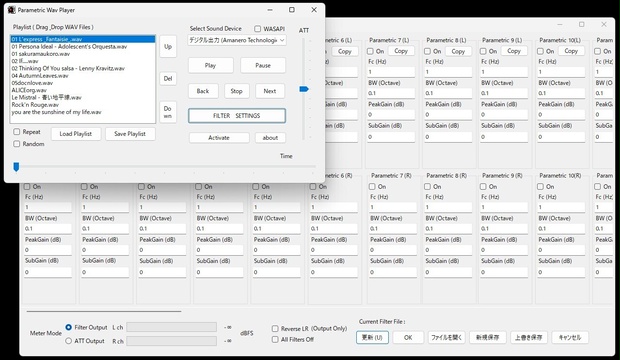The height and width of the screenshot is (360, 620).
Task: Open the Select Sound Device dropdown
Action: coord(237,40)
